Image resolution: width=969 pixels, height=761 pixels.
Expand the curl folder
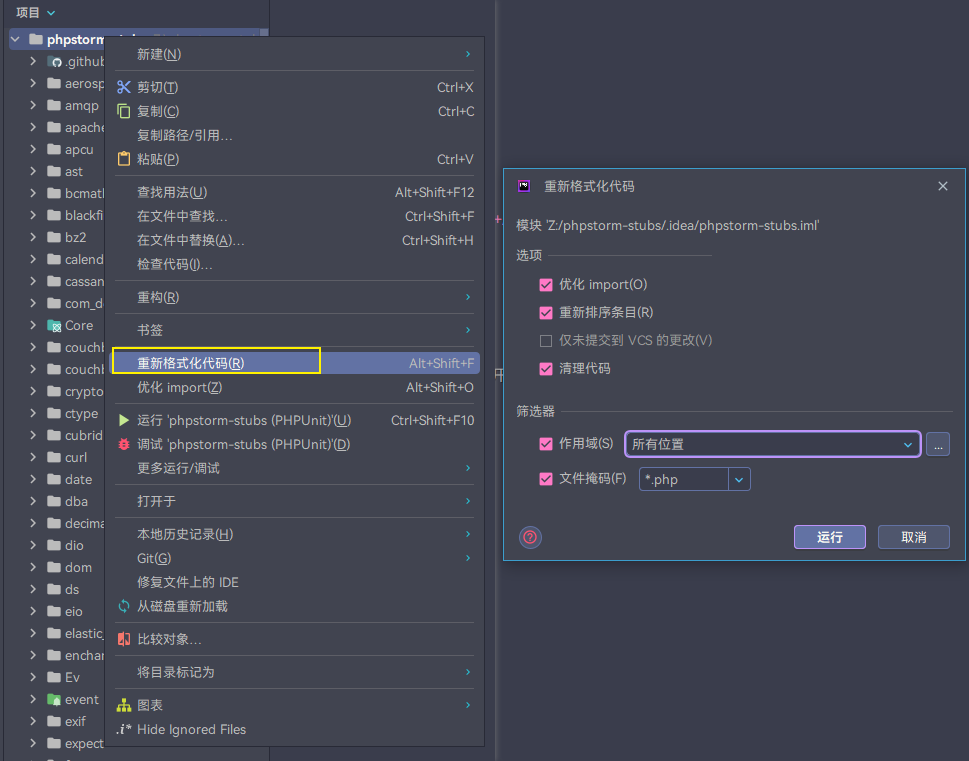point(33,457)
